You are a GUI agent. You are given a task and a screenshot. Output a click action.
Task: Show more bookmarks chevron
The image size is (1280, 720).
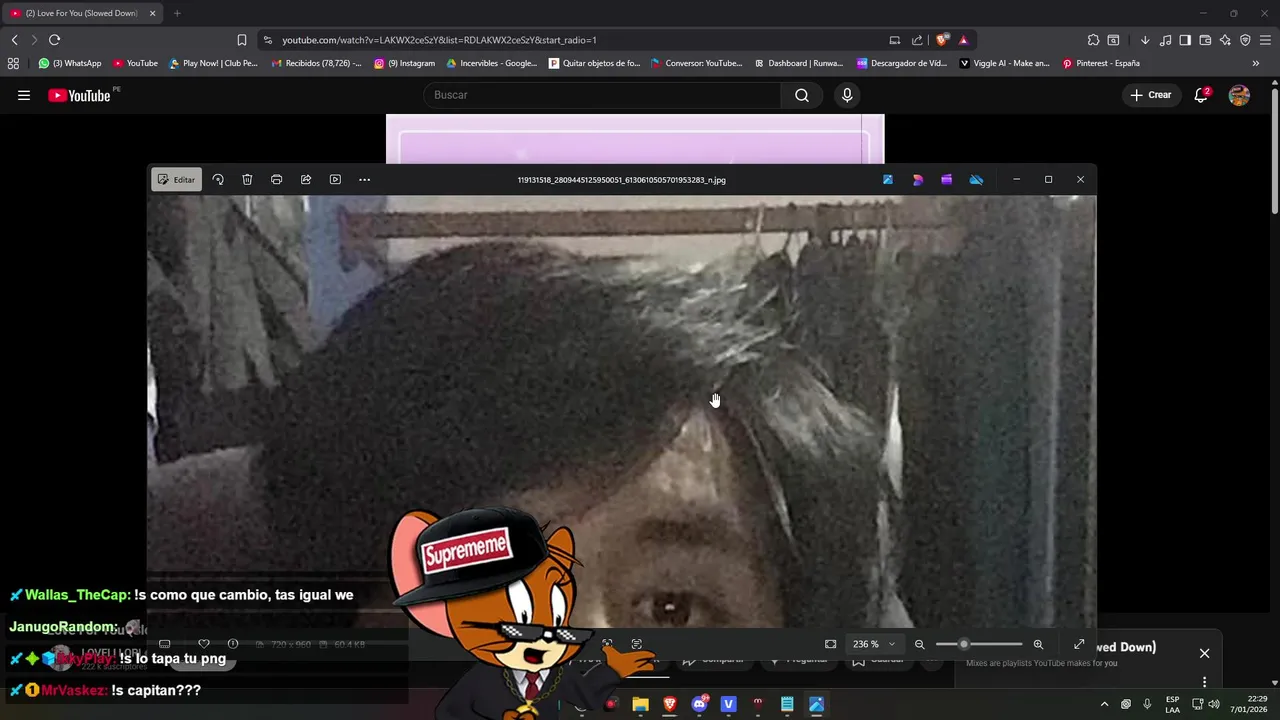click(x=1255, y=63)
